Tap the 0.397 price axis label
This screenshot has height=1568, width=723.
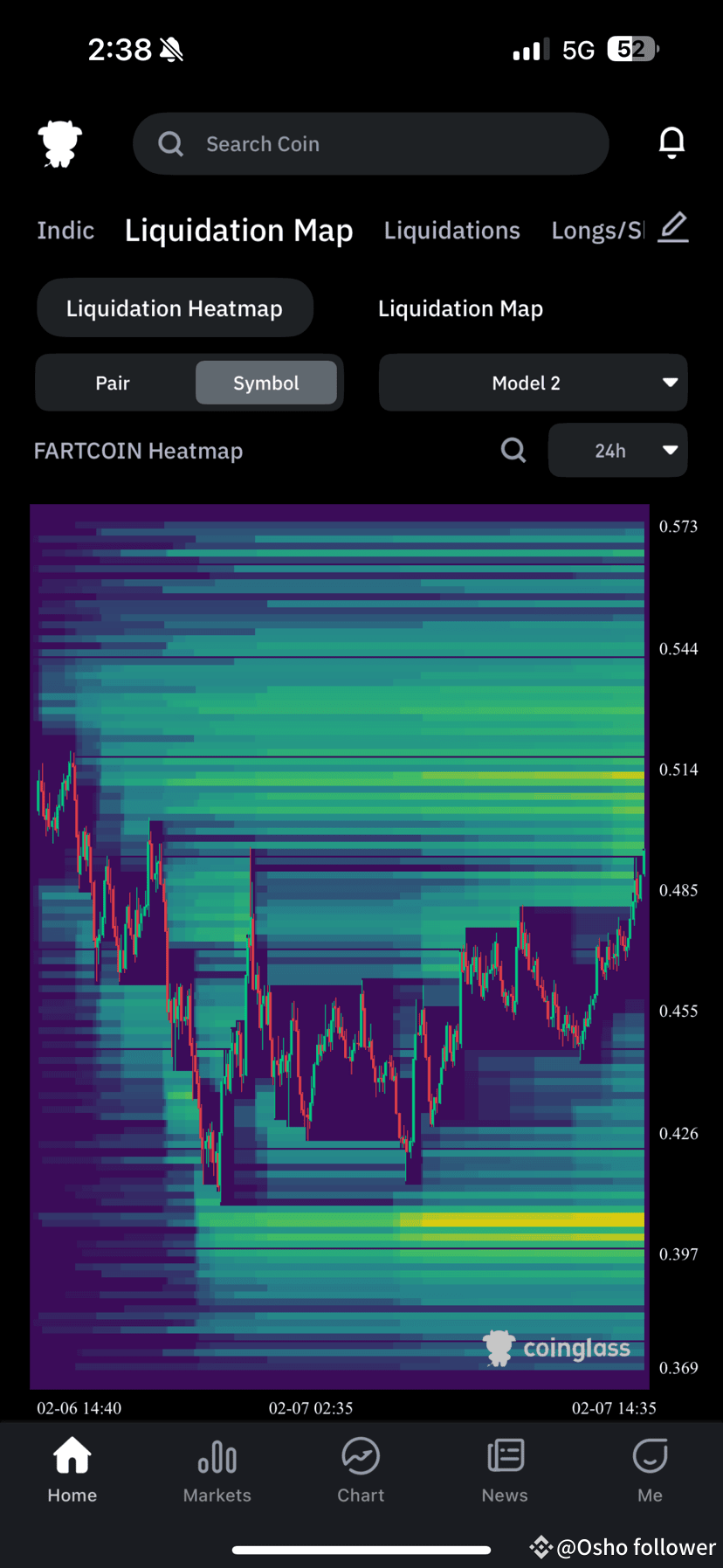click(x=678, y=1254)
